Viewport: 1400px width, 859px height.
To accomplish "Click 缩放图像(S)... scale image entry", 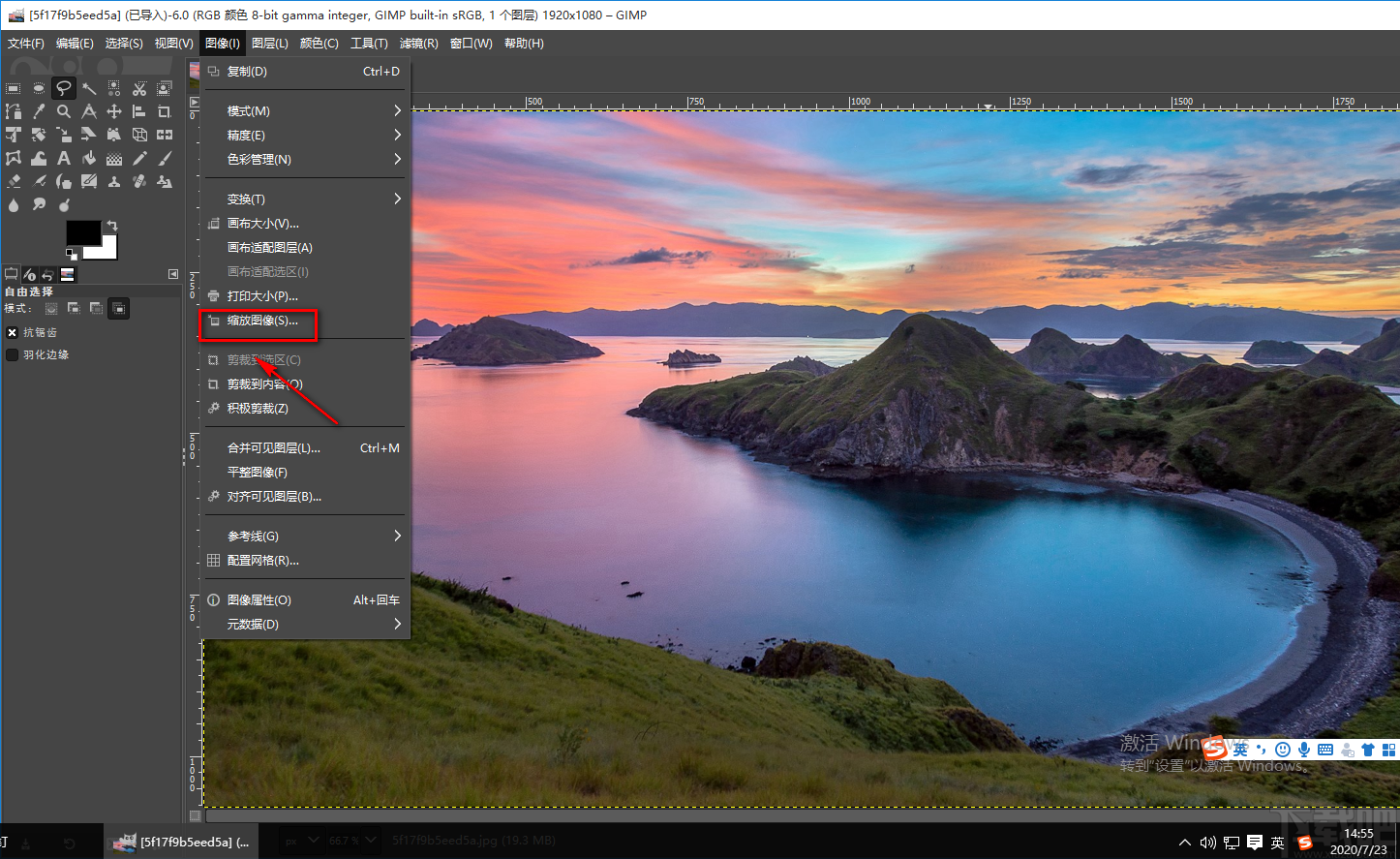I will click(262, 321).
